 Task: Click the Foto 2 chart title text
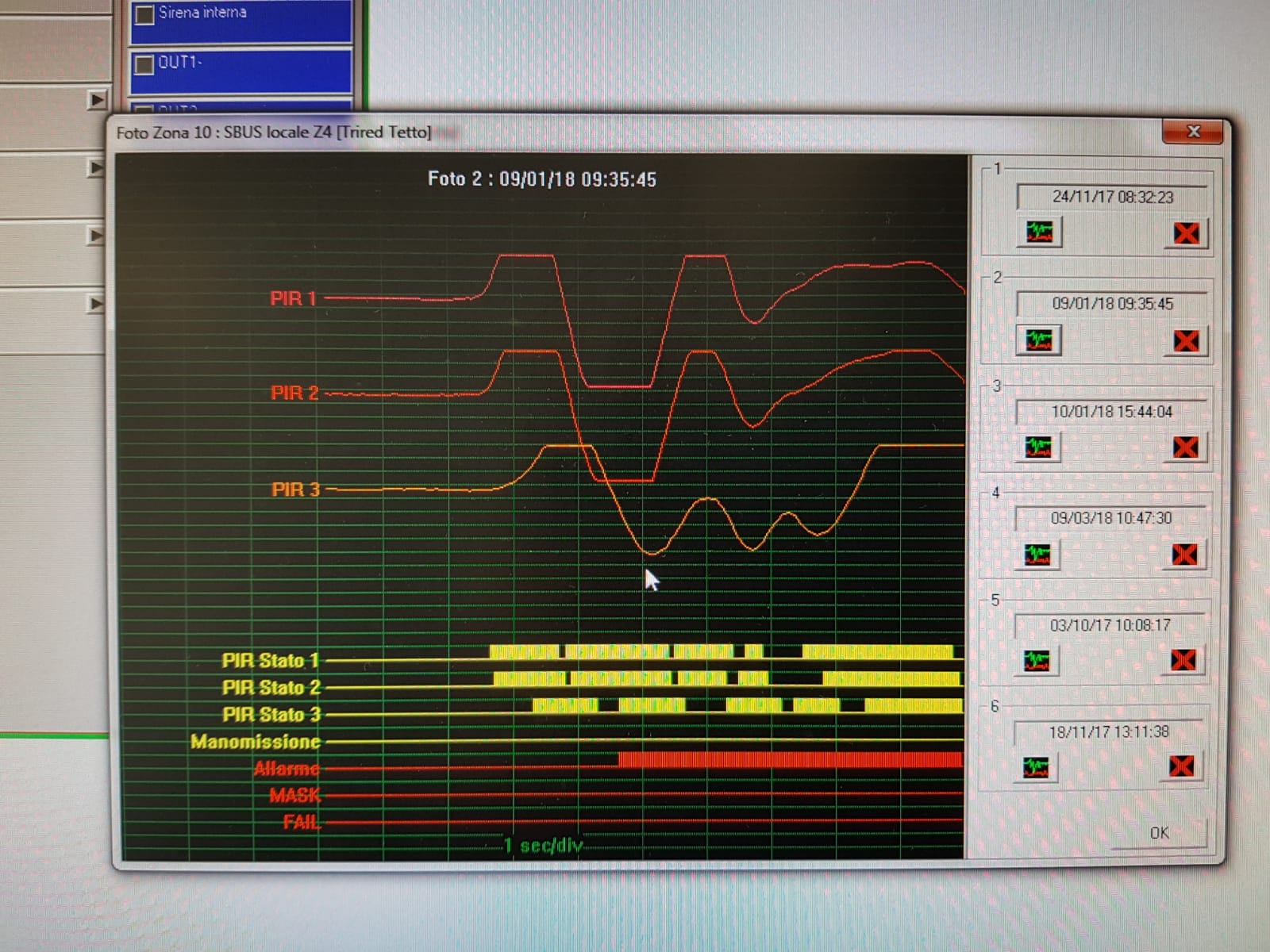click(542, 179)
